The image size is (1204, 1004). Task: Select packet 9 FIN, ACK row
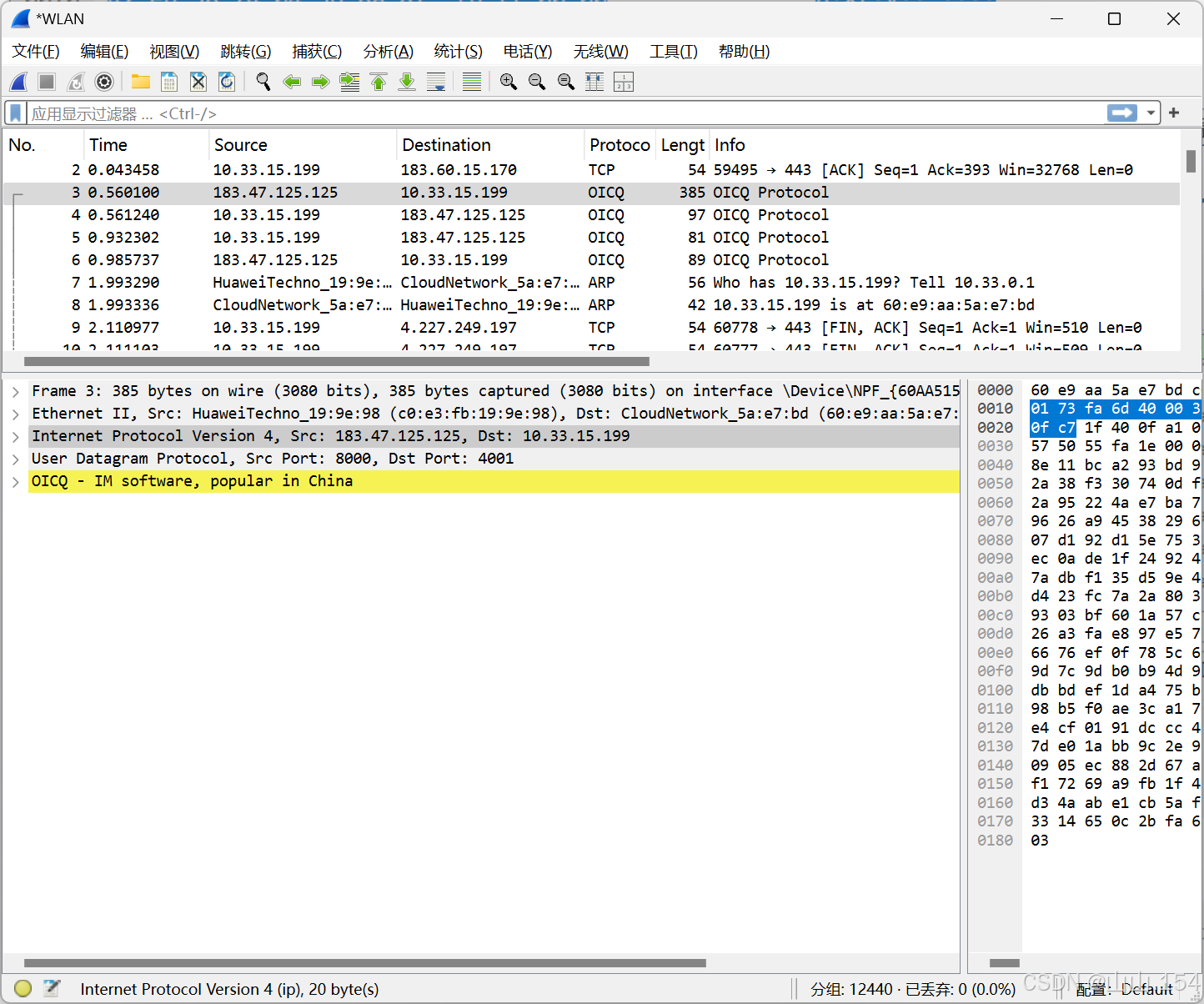(x=592, y=328)
